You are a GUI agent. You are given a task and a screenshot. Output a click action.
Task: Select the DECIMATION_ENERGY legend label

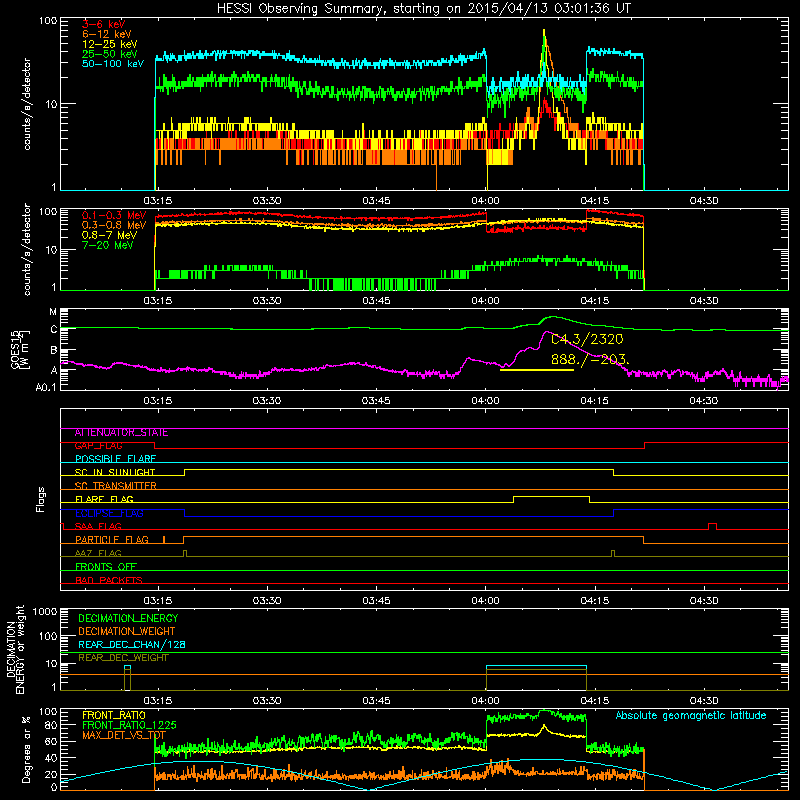[x=128, y=618]
